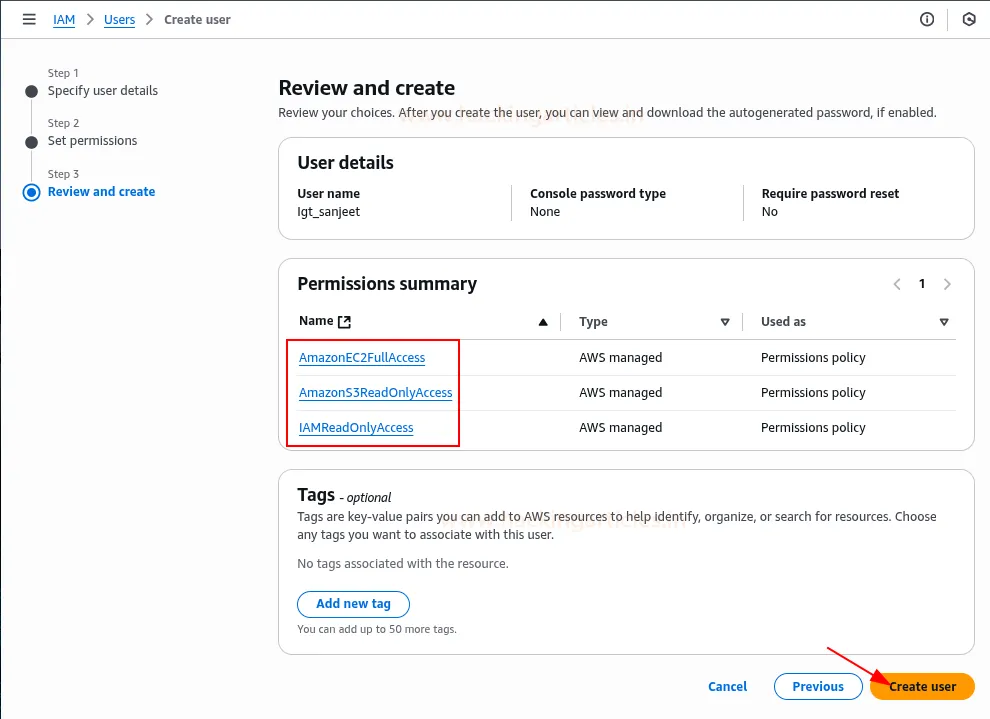
Task: Open the Type column sort dropdown
Action: click(725, 322)
